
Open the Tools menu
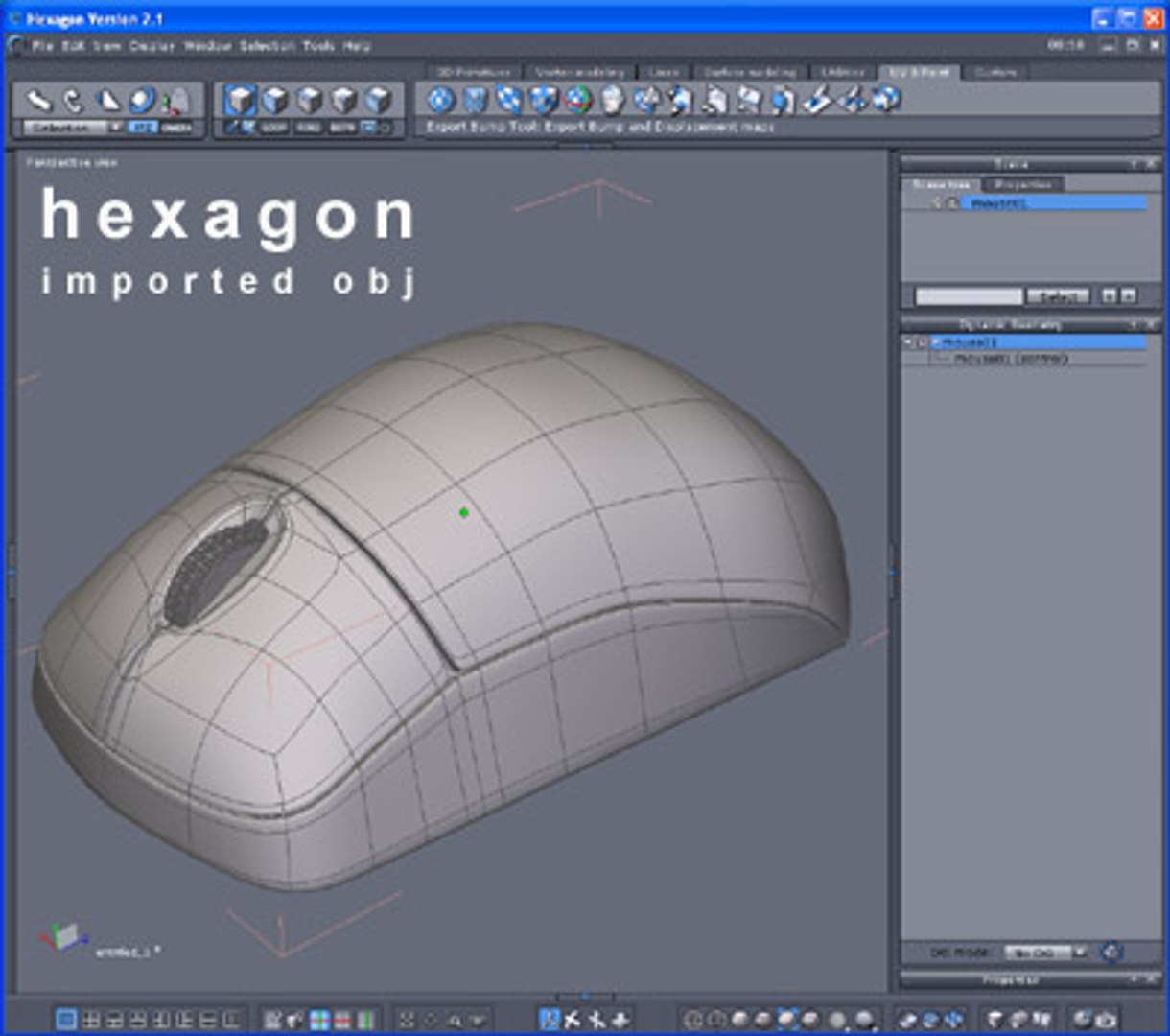click(318, 45)
